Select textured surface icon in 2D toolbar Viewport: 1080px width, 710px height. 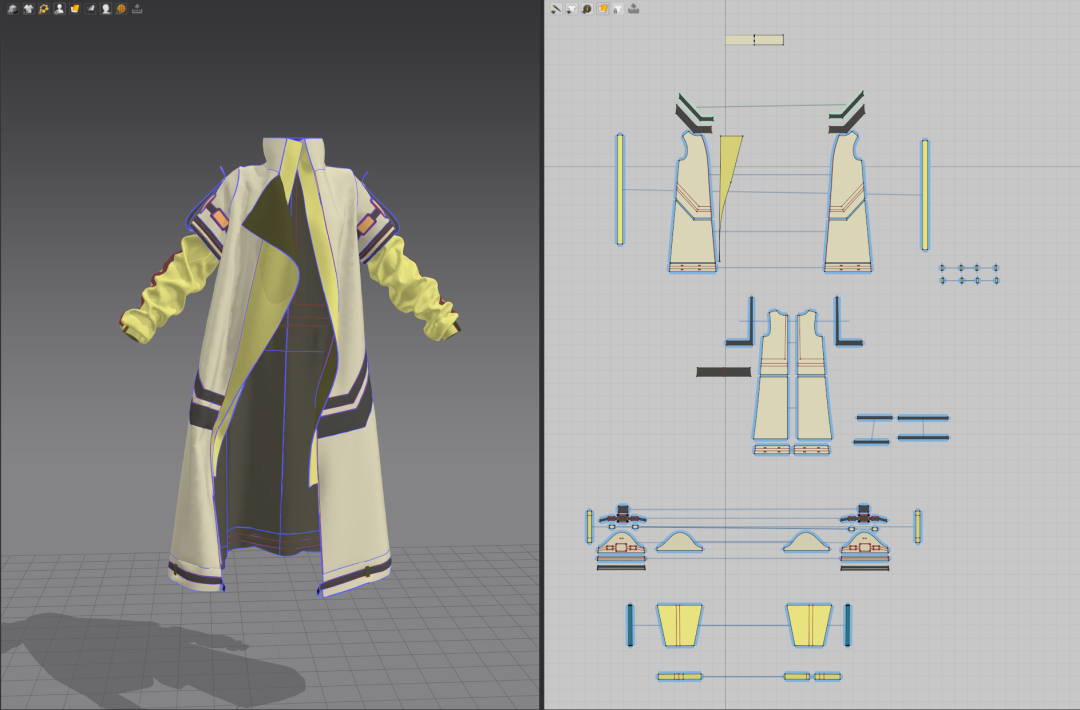603,9
